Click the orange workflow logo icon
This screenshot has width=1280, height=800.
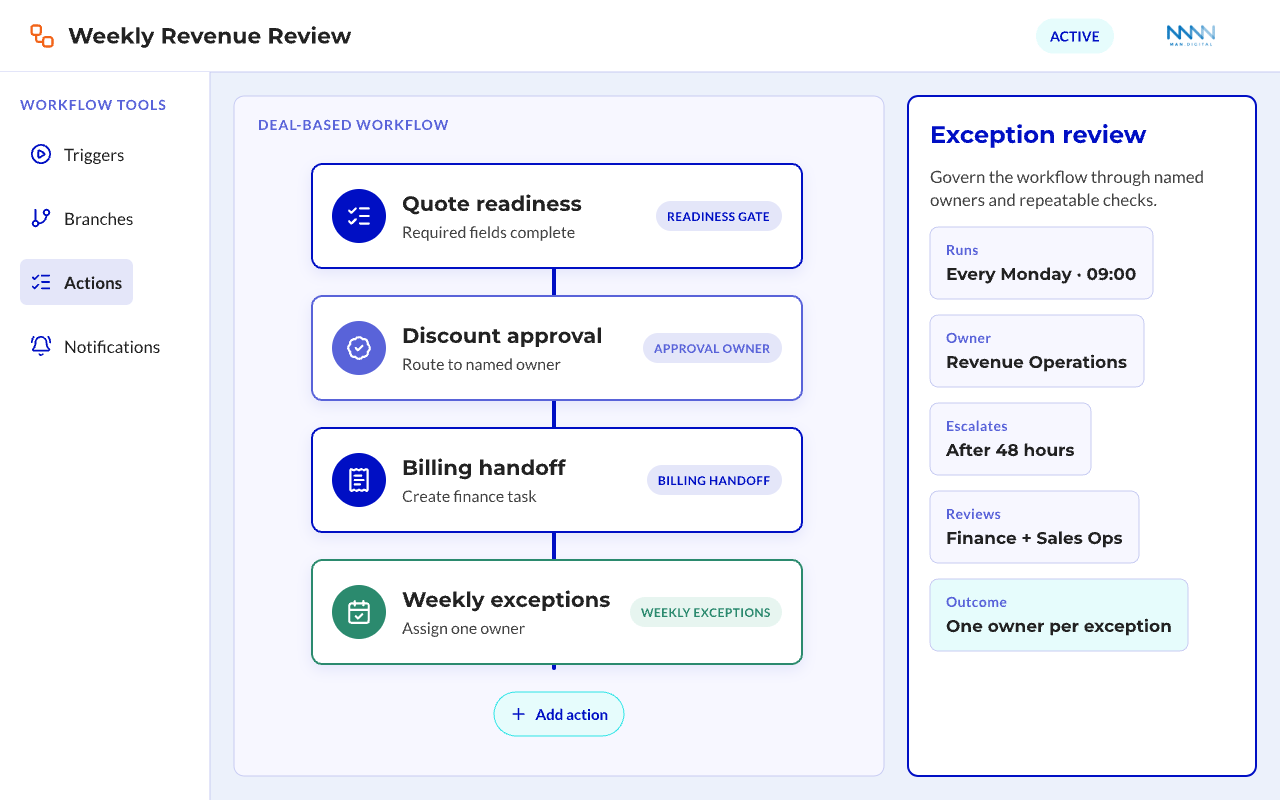pos(42,36)
